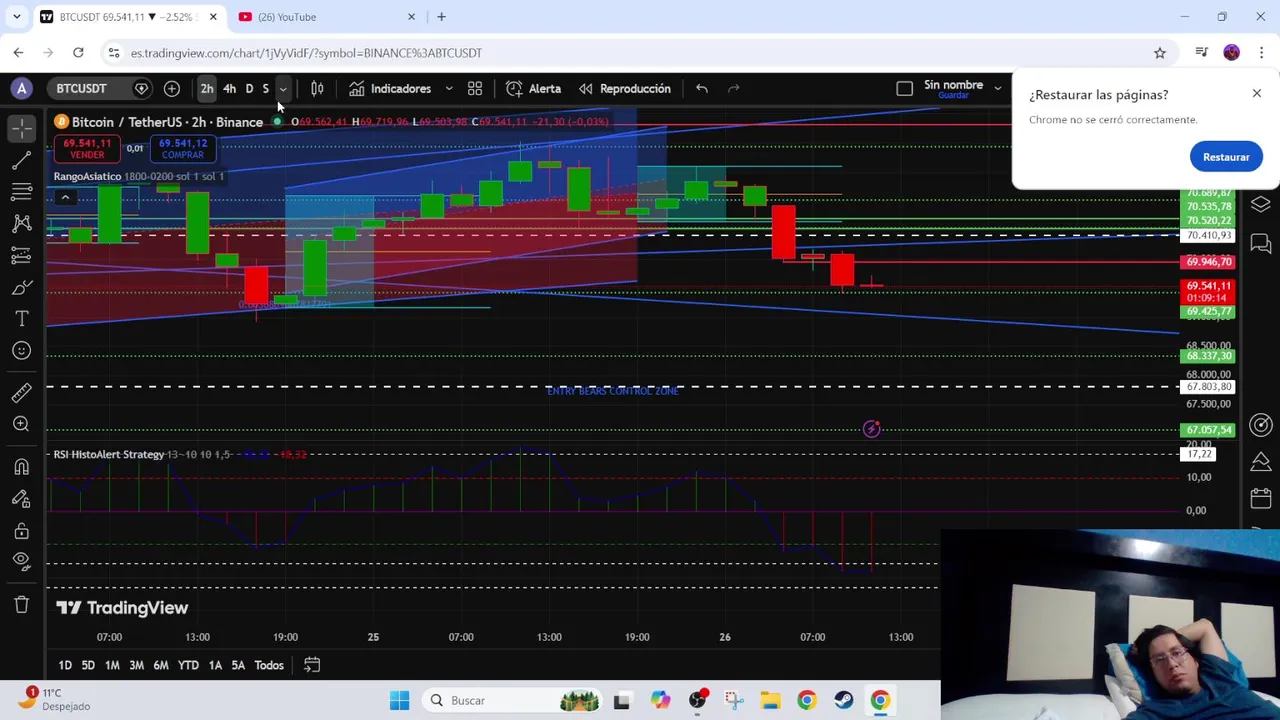Click the compare or add symbol plus icon

coord(172,88)
